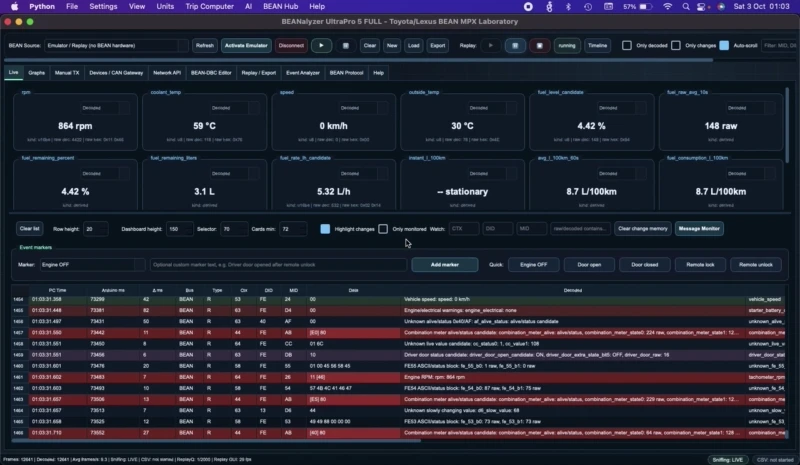Screen dimensions: 800x465
Task: Go to the Devices / CAN Gateway tab
Action: (x=116, y=73)
